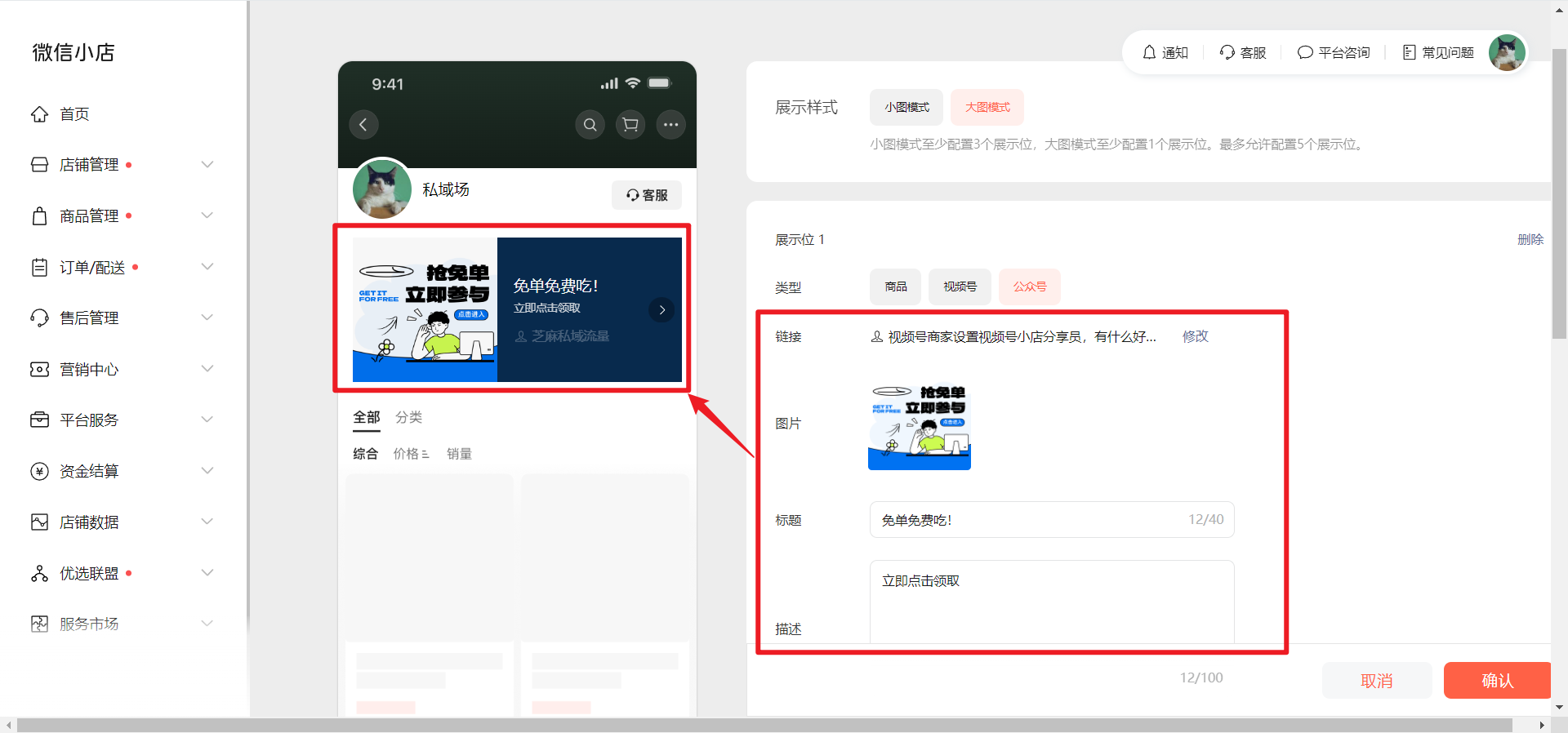
Task: Click the horizontal scrollbar right arrow
Action: [x=1541, y=725]
